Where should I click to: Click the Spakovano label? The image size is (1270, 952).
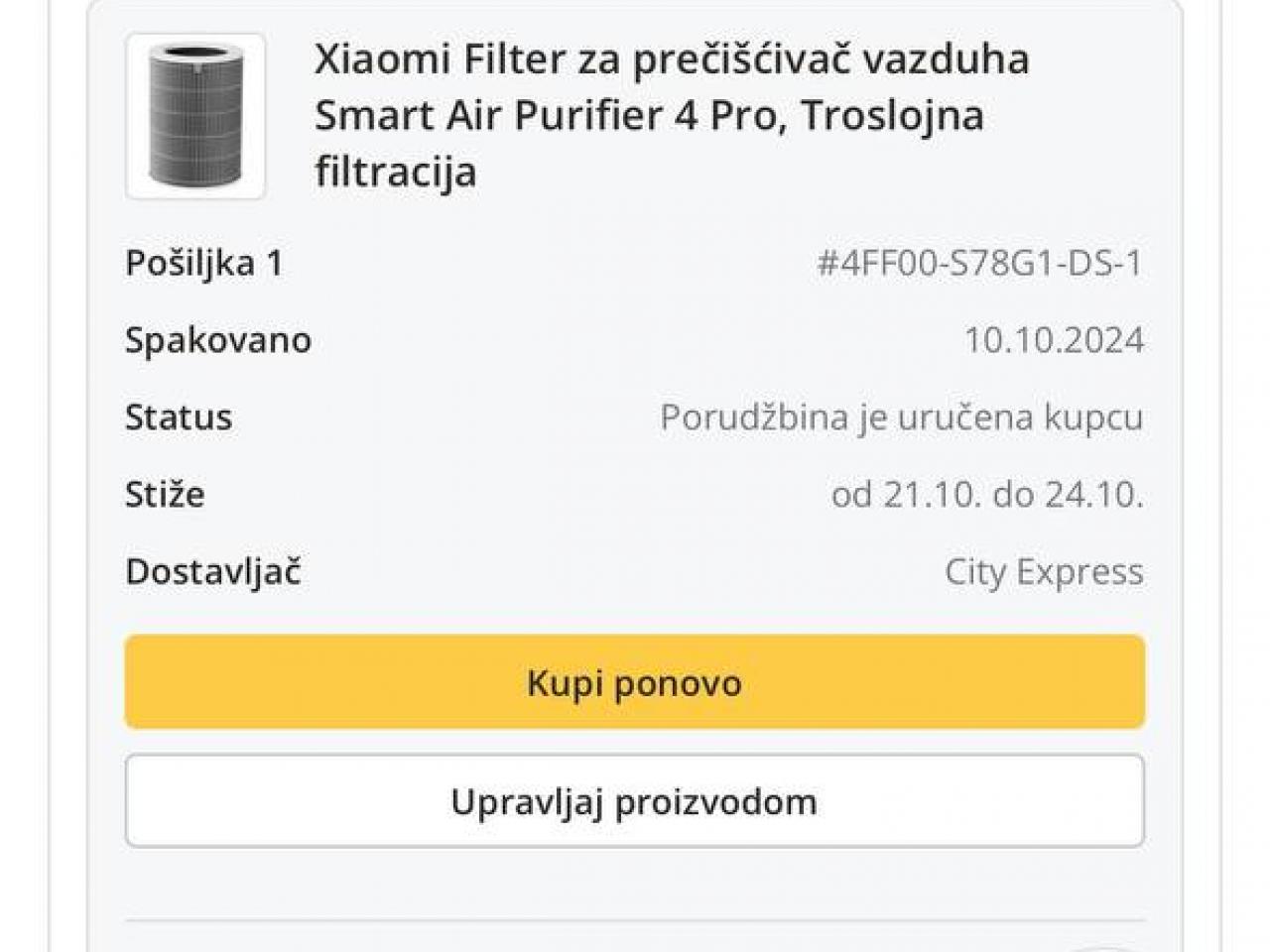tap(218, 340)
